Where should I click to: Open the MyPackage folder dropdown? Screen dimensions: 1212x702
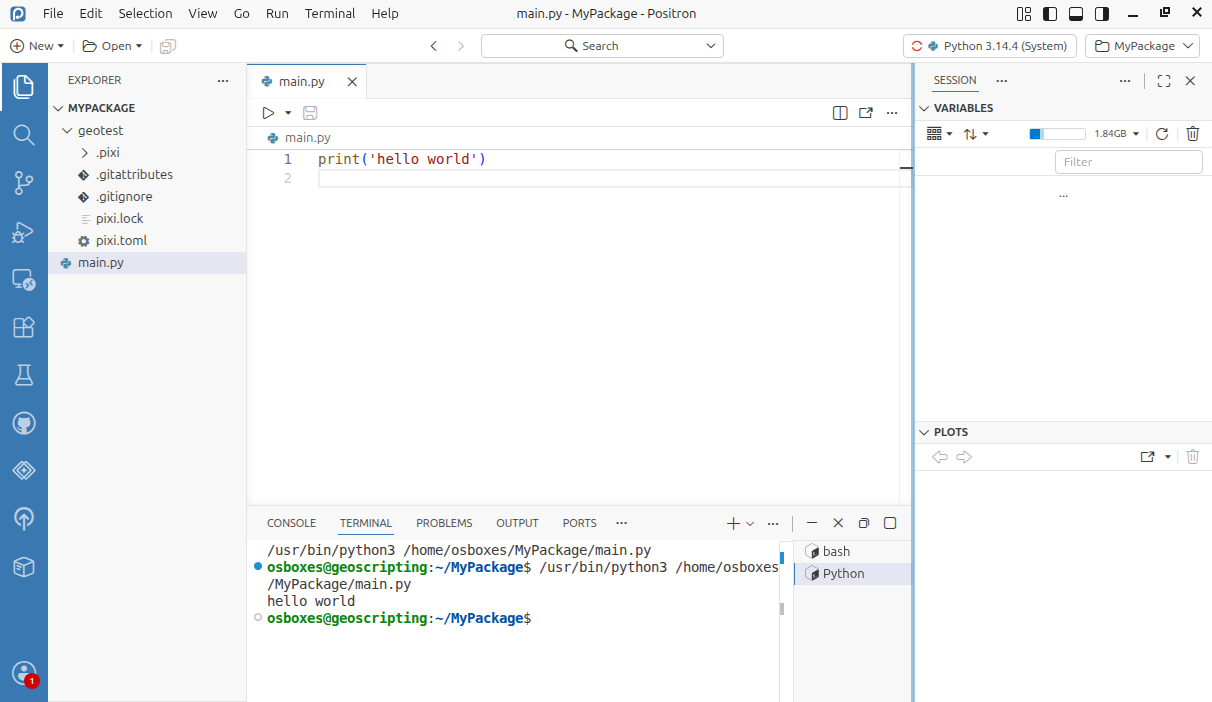[x=1142, y=46]
